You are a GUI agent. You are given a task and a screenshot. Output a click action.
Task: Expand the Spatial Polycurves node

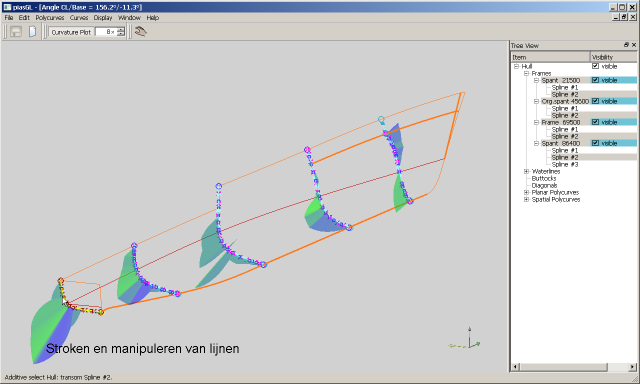click(527, 200)
